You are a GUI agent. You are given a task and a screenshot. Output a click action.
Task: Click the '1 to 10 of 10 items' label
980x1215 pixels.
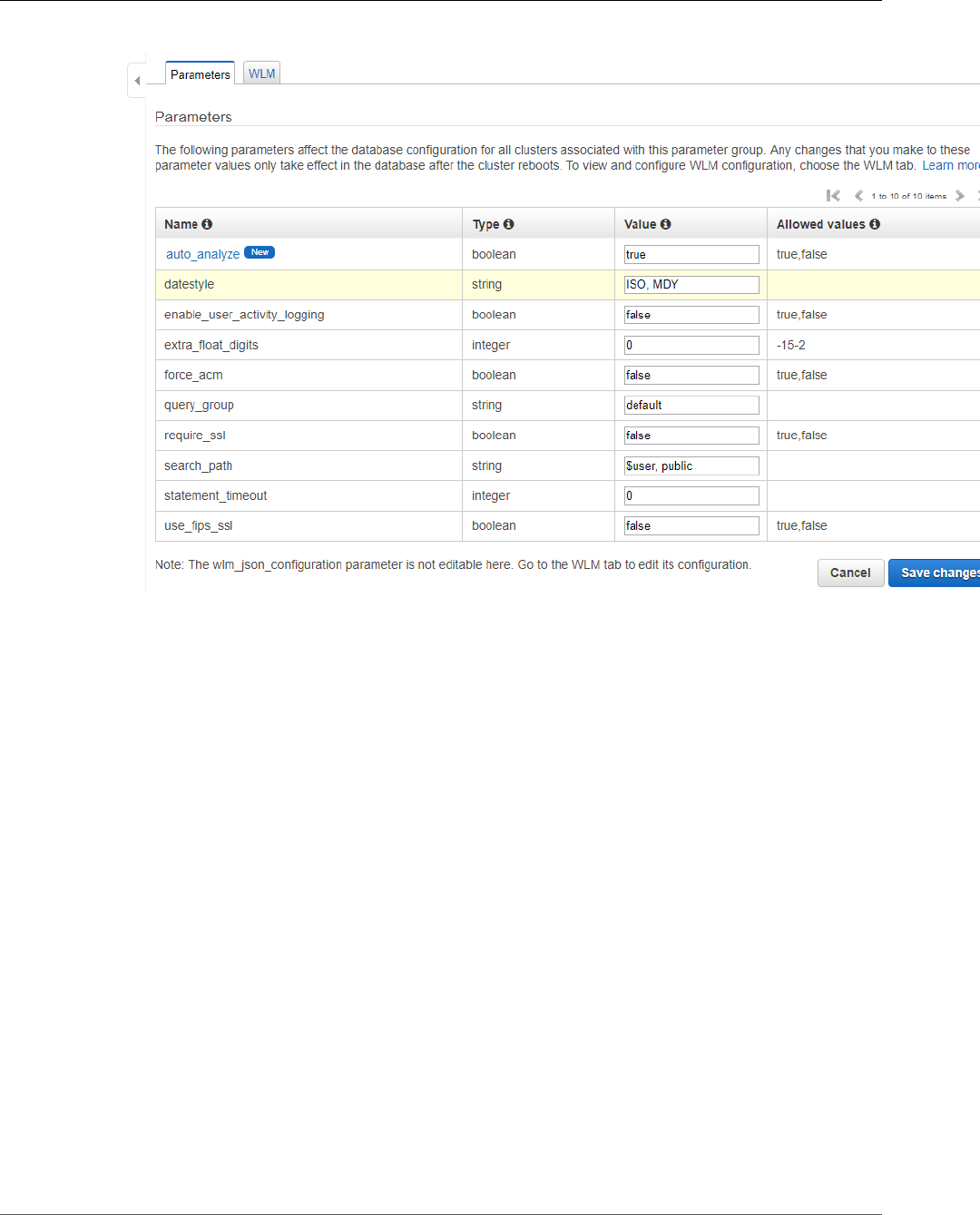[908, 196]
